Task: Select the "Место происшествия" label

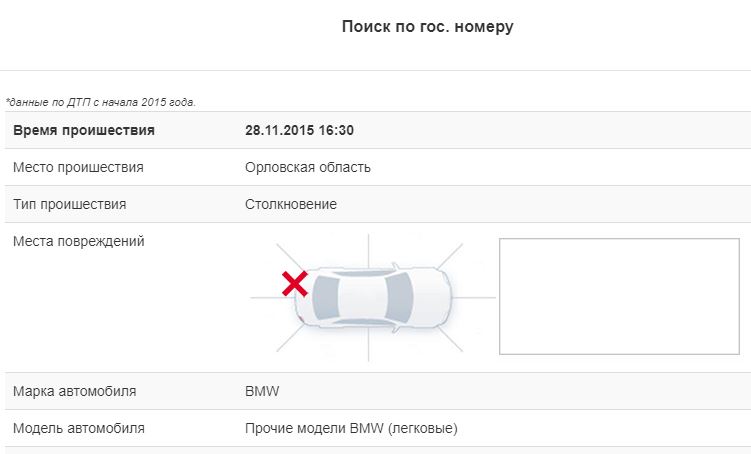Action: point(79,167)
